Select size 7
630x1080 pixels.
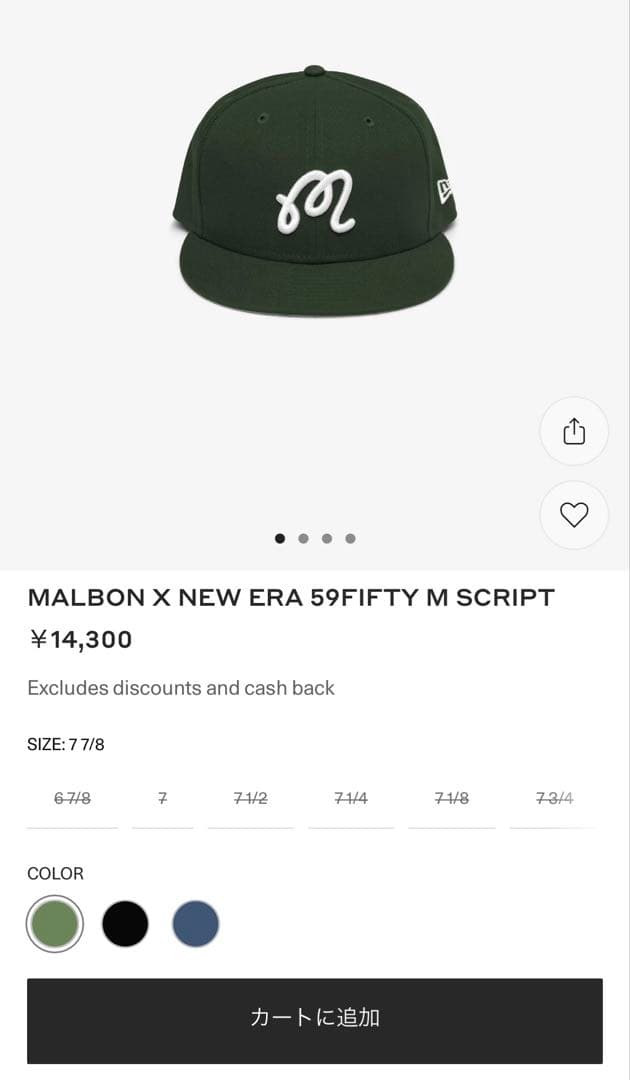(x=162, y=799)
